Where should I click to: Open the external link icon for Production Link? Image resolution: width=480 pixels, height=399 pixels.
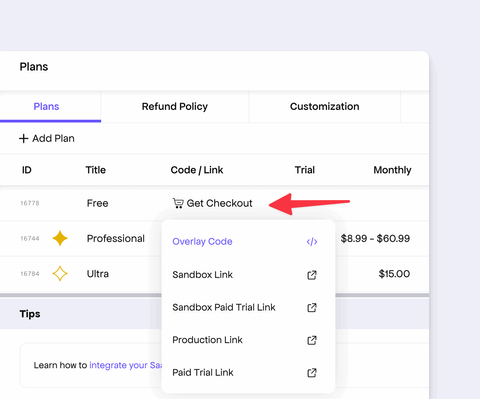[312, 340]
